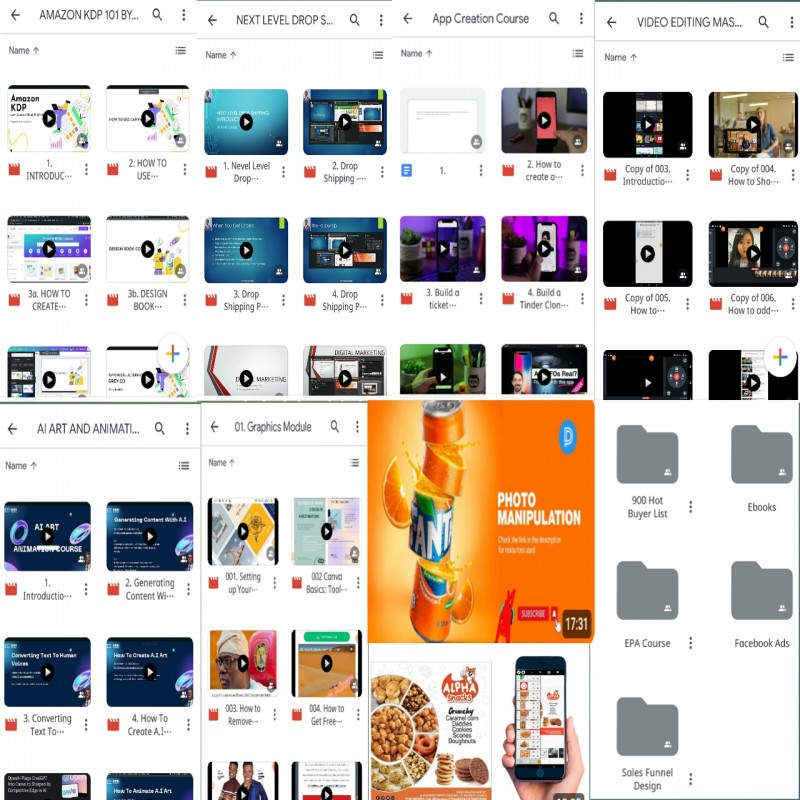Play the 2. Drop Shipping video thumbnail
The image size is (800, 800).
[x=345, y=122]
